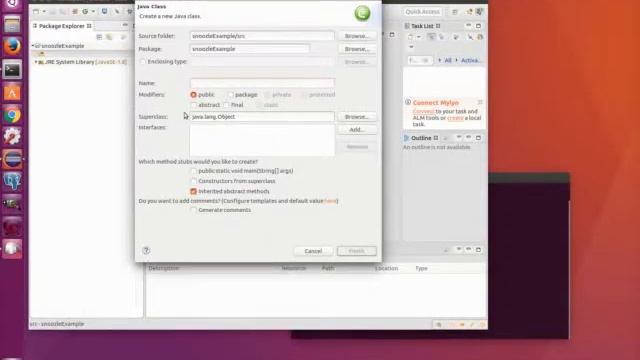The height and width of the screenshot is (360, 640).
Task: Switch to Java EE perspective icon
Action: (x=469, y=12)
